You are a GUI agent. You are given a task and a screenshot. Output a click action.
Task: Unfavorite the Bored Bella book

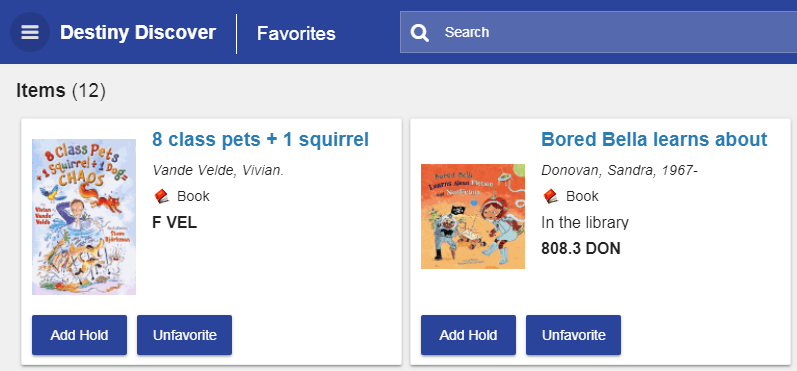click(573, 335)
